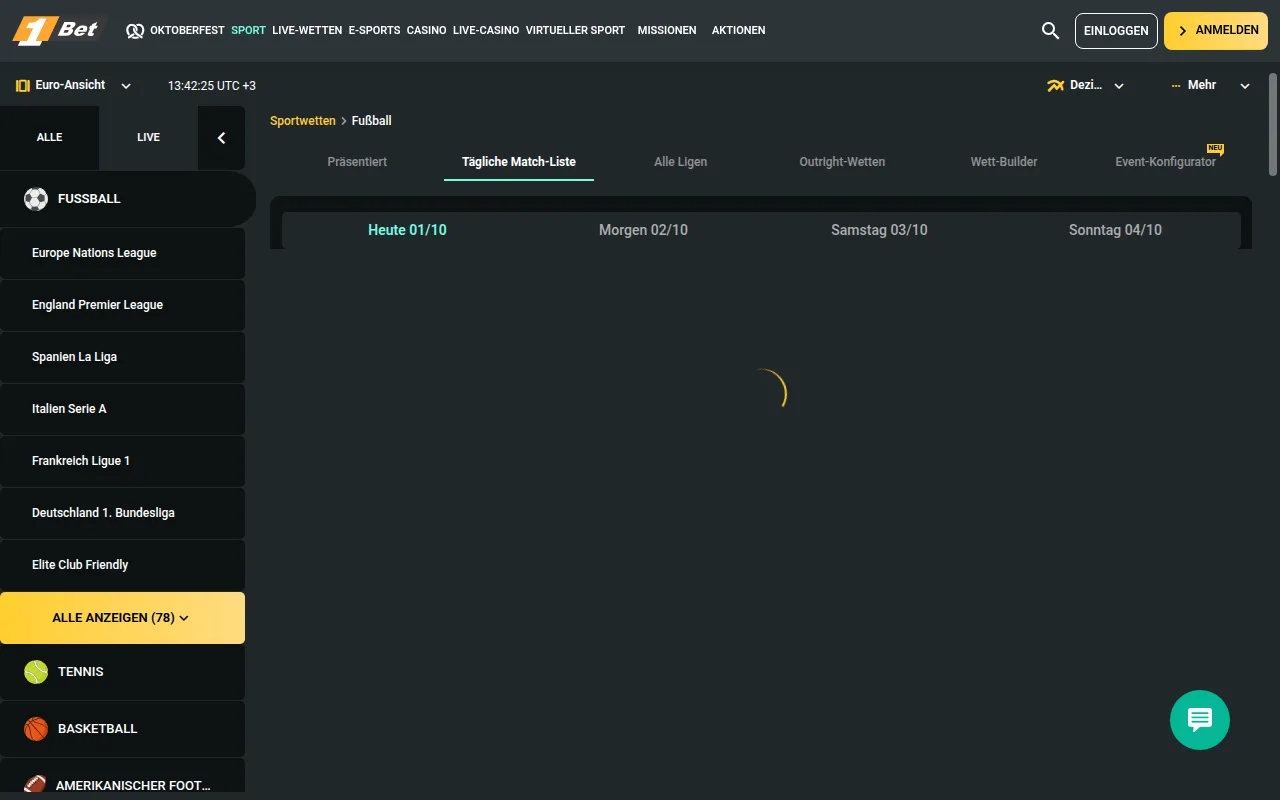The height and width of the screenshot is (800, 1280).
Task: Click the Euro-Ansicht layout icon
Action: [23, 86]
